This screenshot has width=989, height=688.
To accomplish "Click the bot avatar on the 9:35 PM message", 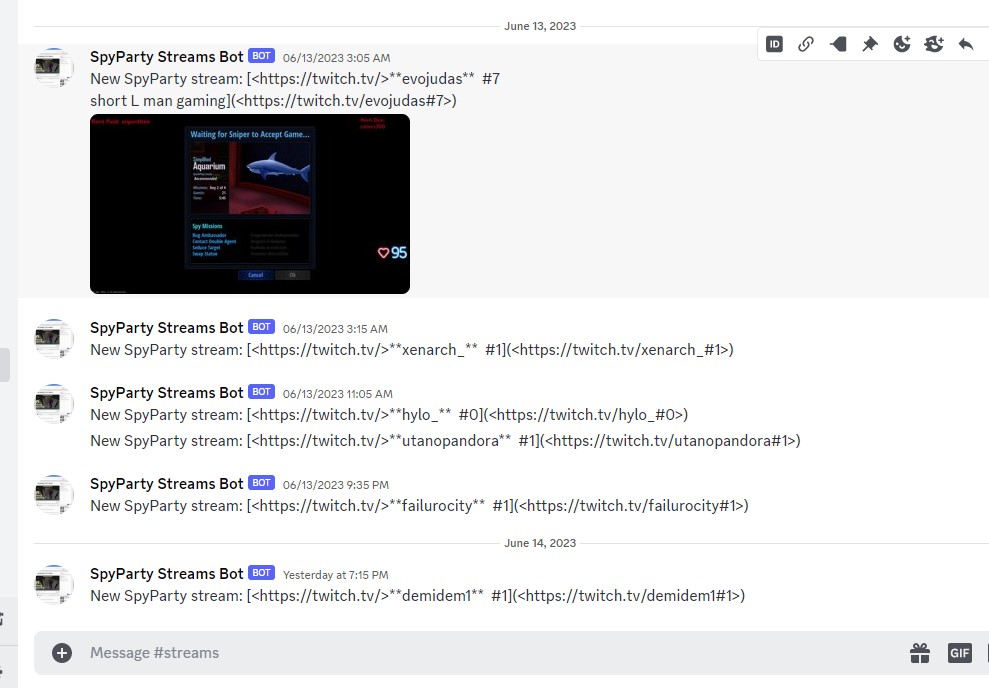I will coord(54,494).
